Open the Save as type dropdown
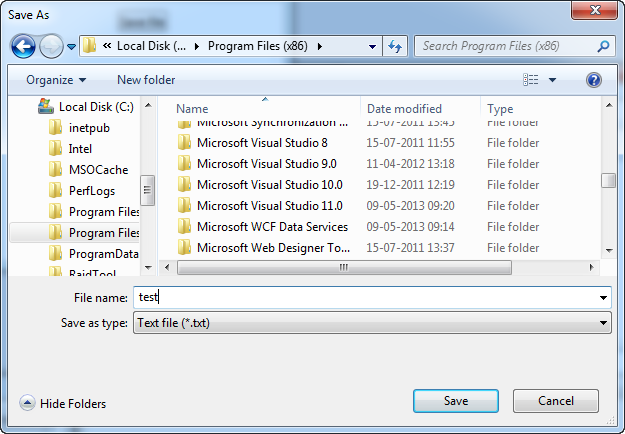Screen dimensions: 625x434 point(371,323)
